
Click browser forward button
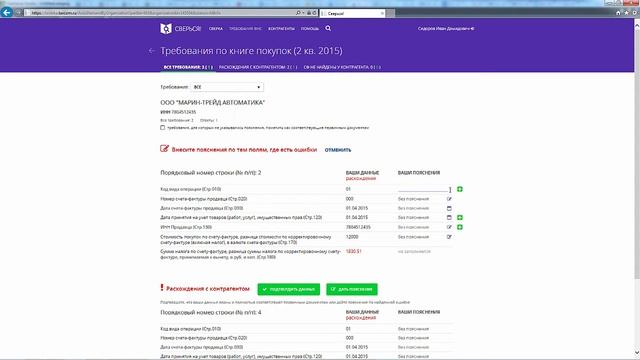pos(18,13)
